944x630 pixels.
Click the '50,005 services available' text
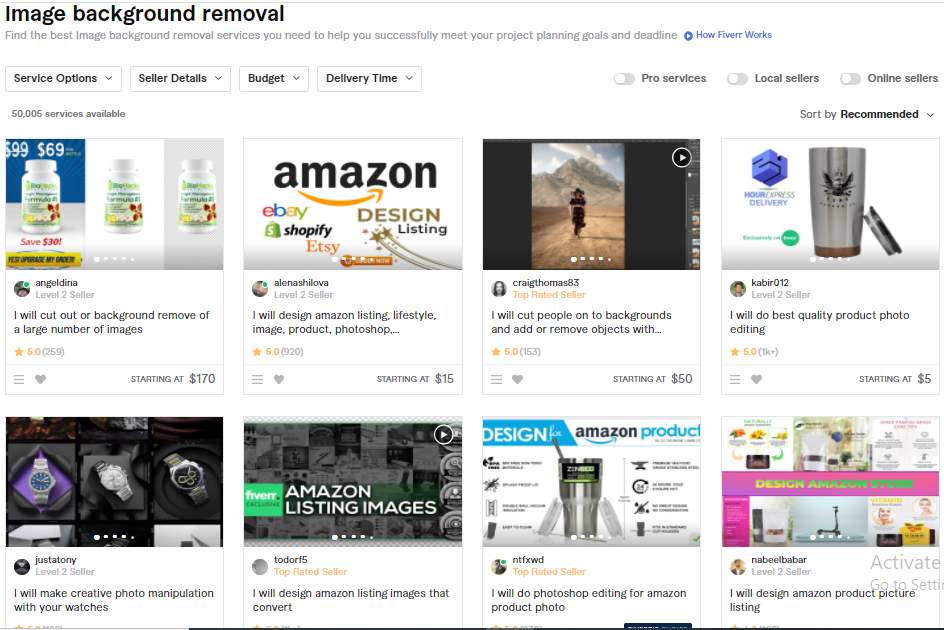(x=68, y=114)
